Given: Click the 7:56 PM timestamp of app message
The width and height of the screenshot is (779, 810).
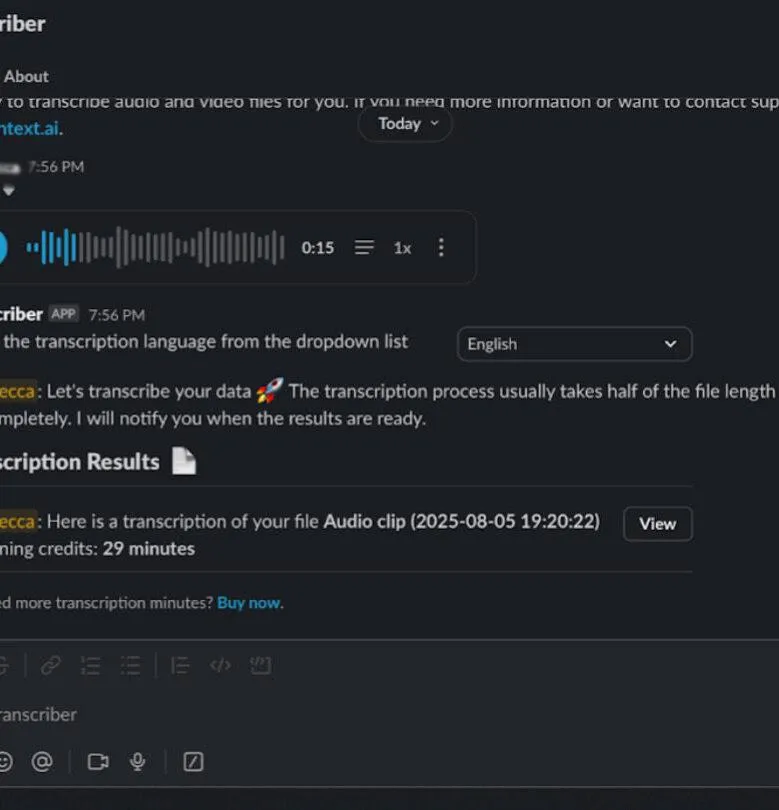Looking at the screenshot, I should 117,315.
